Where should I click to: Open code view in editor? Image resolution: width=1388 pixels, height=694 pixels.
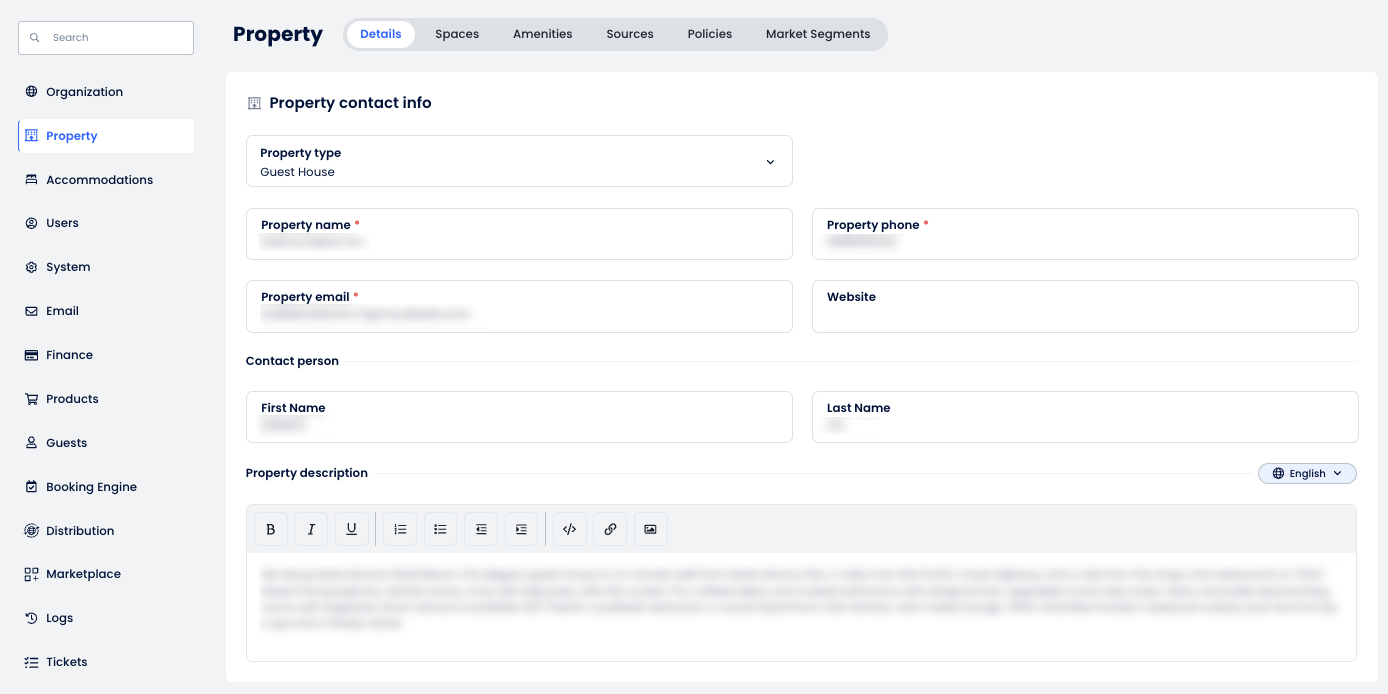(569, 530)
